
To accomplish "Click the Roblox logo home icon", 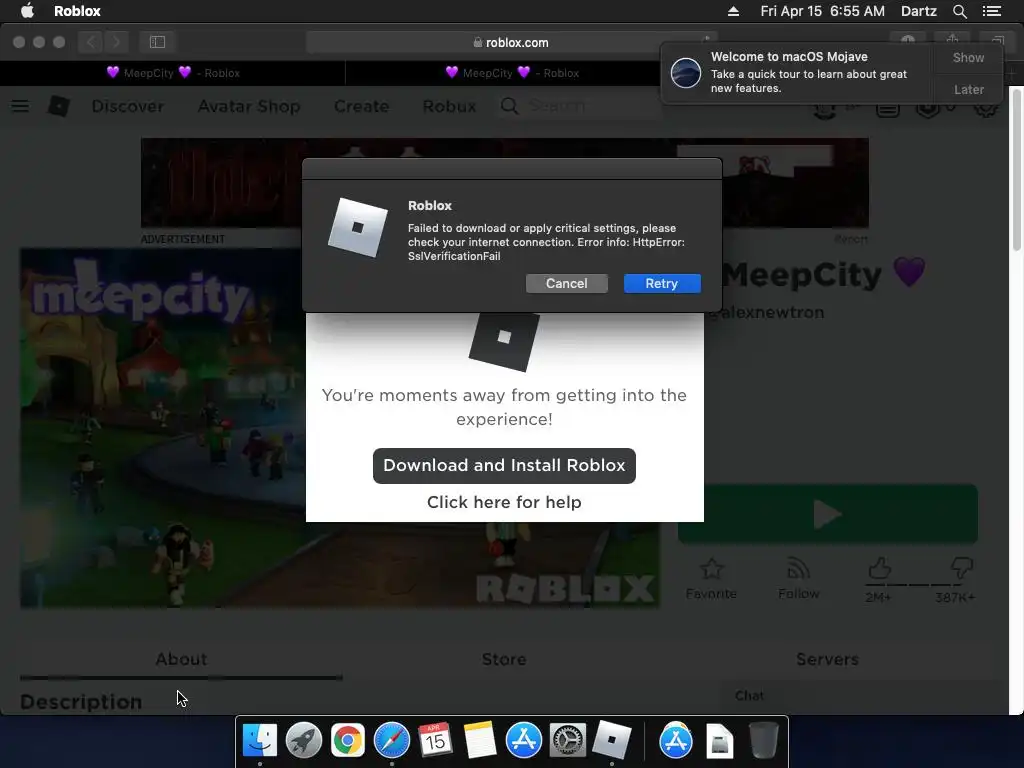I will 59,106.
